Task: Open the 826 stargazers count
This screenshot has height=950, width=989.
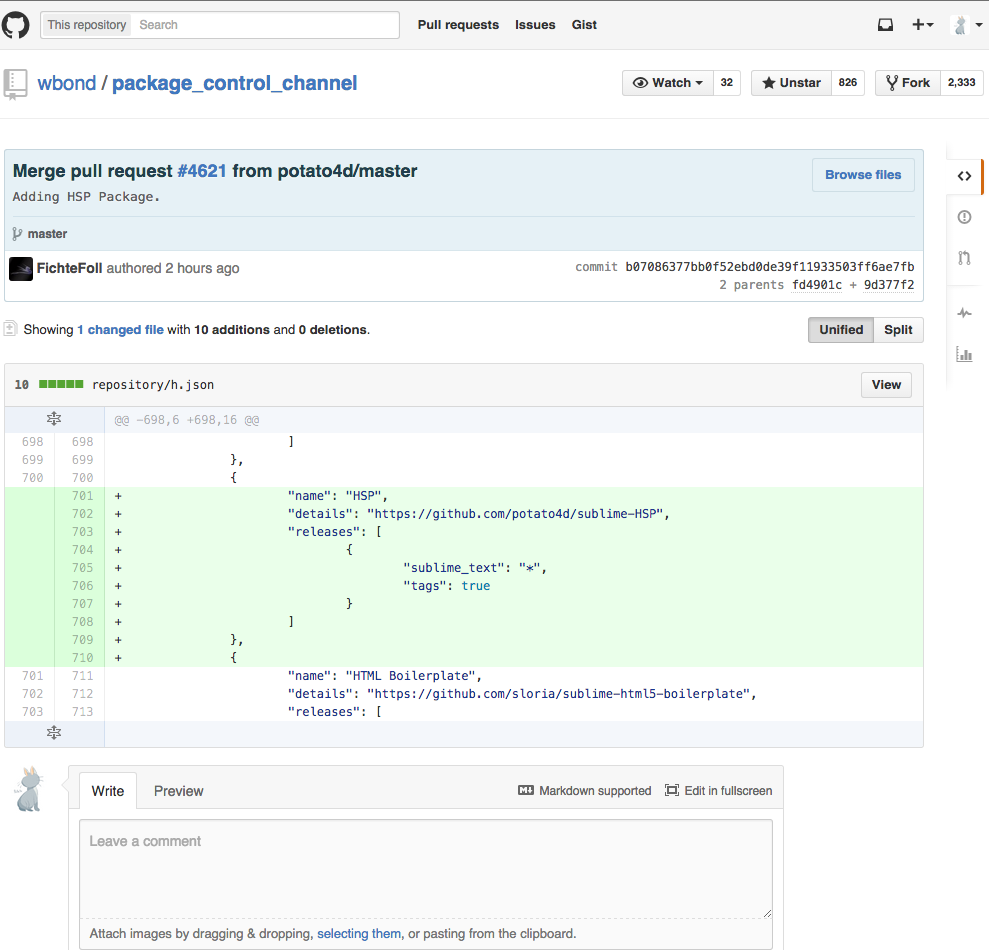Action: coord(848,83)
